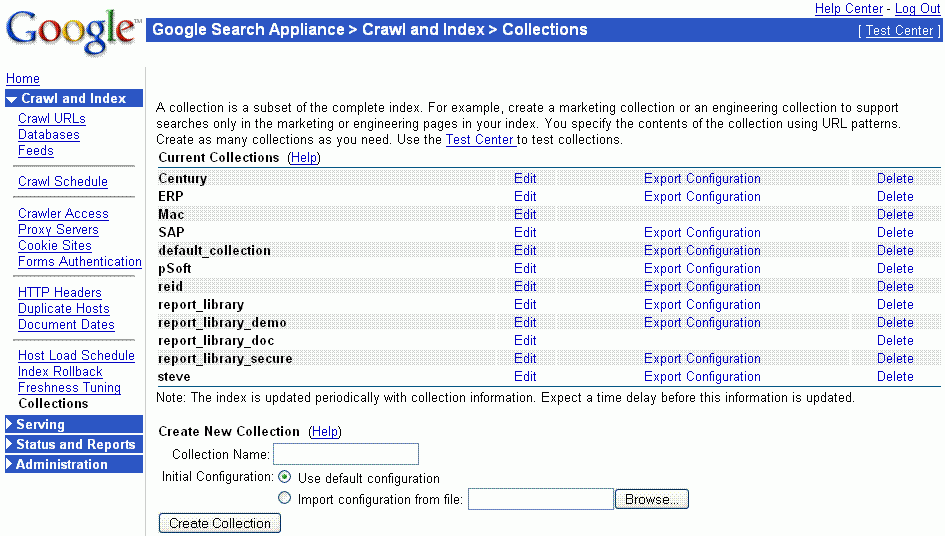945x536 pixels.
Task: Edit the steve collection
Action: coord(525,377)
